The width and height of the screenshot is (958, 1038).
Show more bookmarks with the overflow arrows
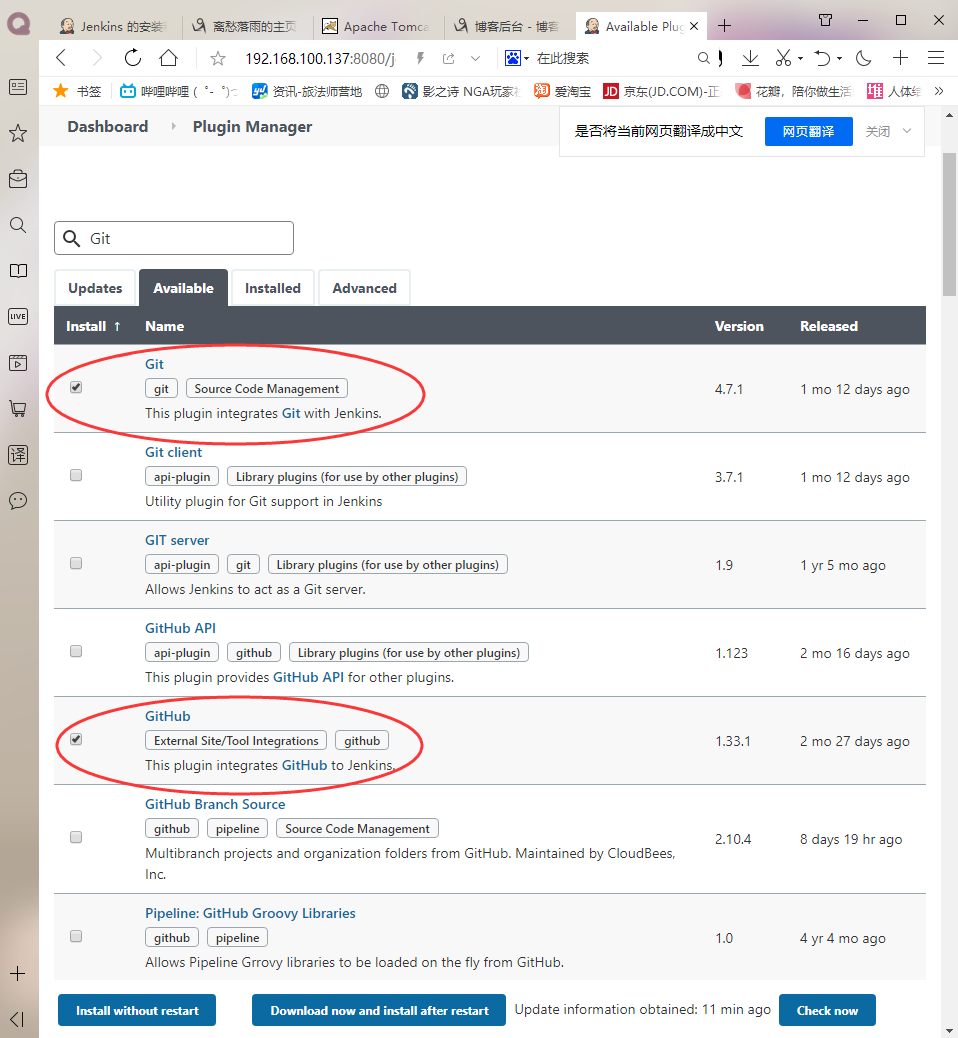point(939,91)
